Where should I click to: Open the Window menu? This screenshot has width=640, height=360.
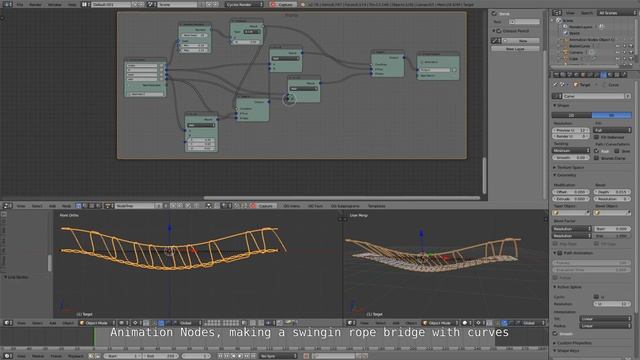coord(55,4)
